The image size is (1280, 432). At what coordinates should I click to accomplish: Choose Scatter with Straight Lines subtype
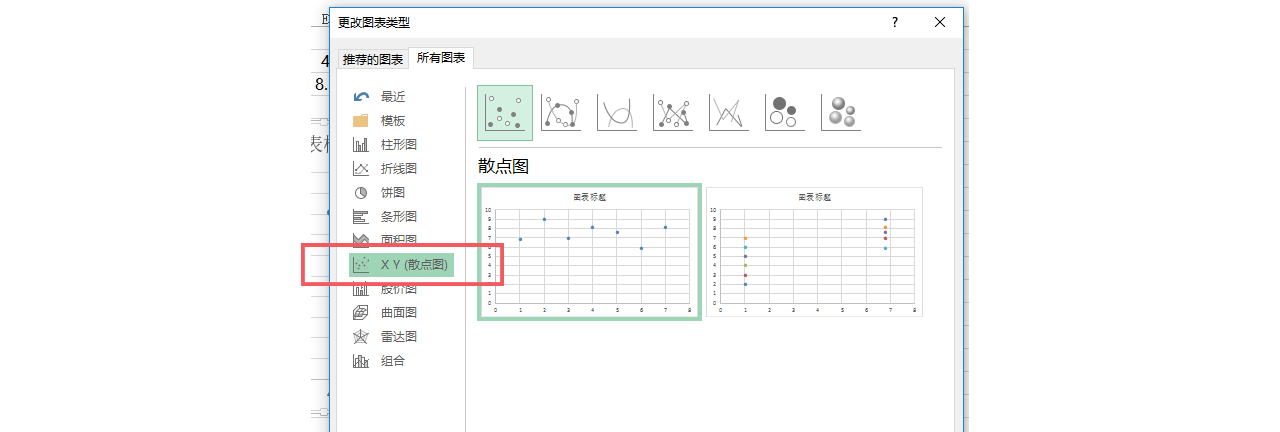tap(729, 113)
